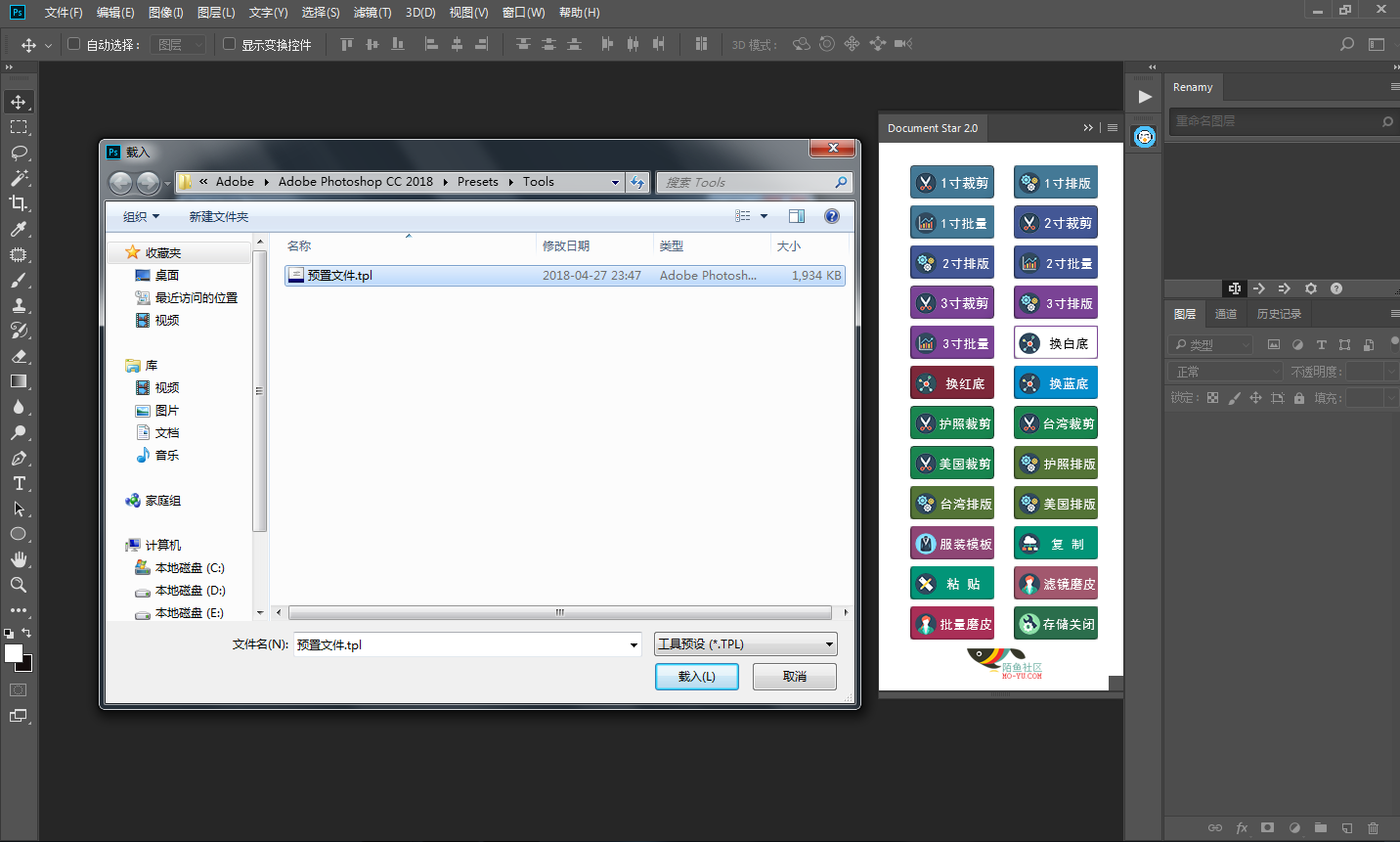Toggle the lock all padlock icon

1299,398
